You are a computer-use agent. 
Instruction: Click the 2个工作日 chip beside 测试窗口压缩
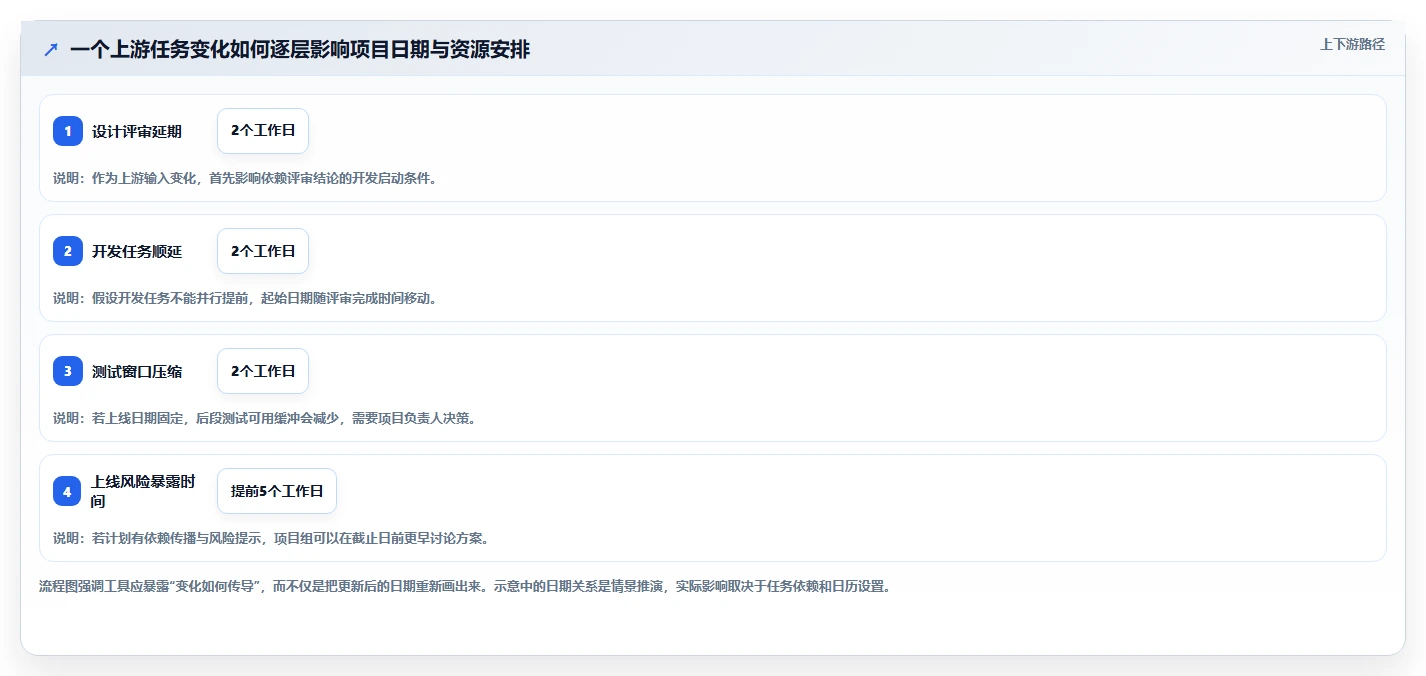coord(263,371)
